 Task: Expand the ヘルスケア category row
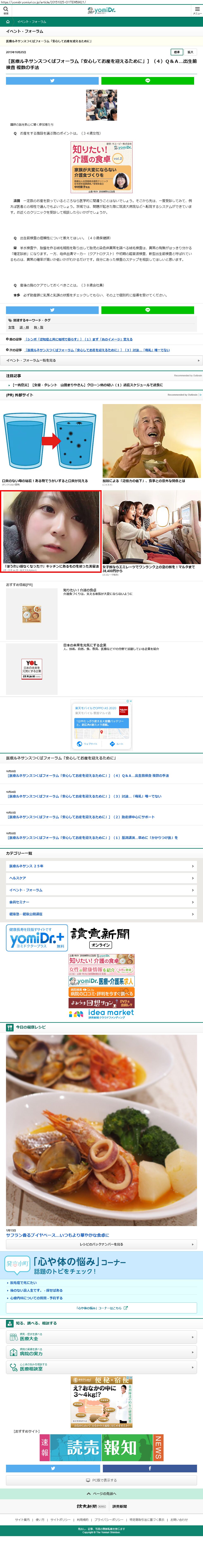101,878
